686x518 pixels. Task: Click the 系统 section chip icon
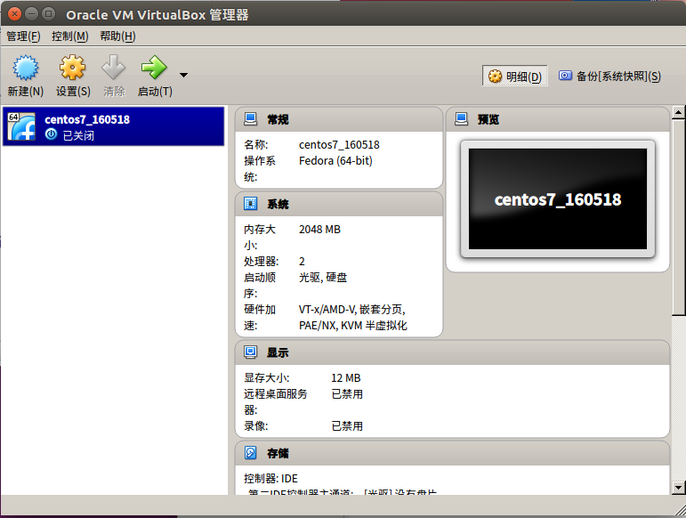[251, 203]
